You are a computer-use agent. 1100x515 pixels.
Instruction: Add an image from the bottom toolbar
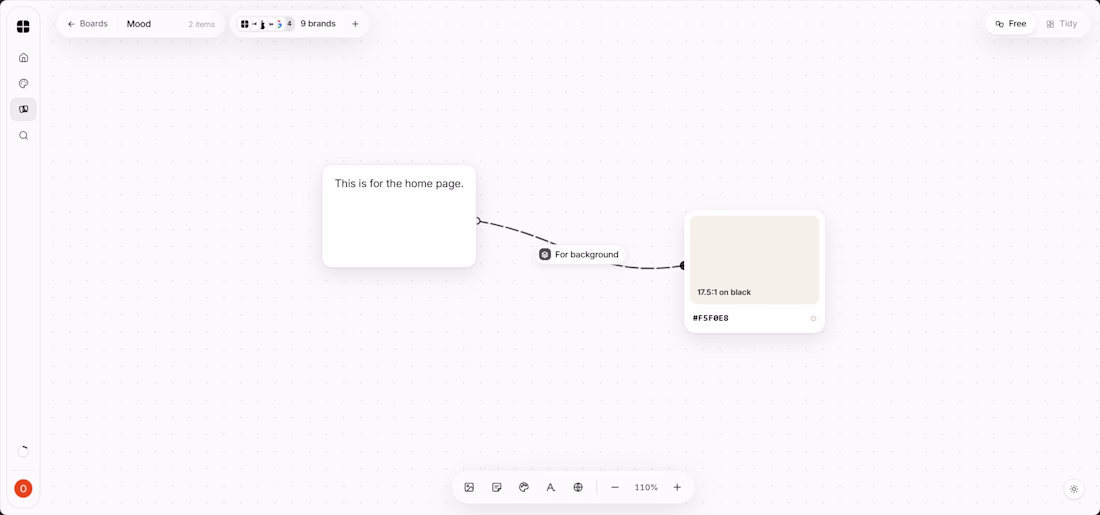469,487
